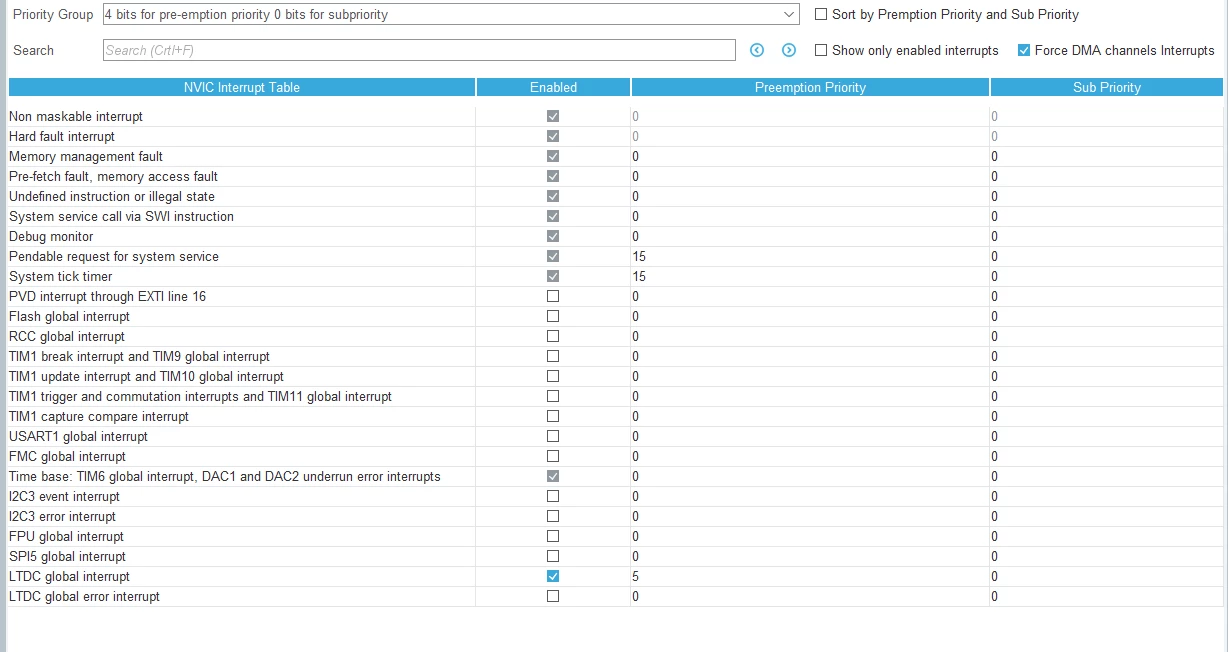Click the NVIC Interrupt Table column header
This screenshot has width=1228, height=652.
click(242, 87)
